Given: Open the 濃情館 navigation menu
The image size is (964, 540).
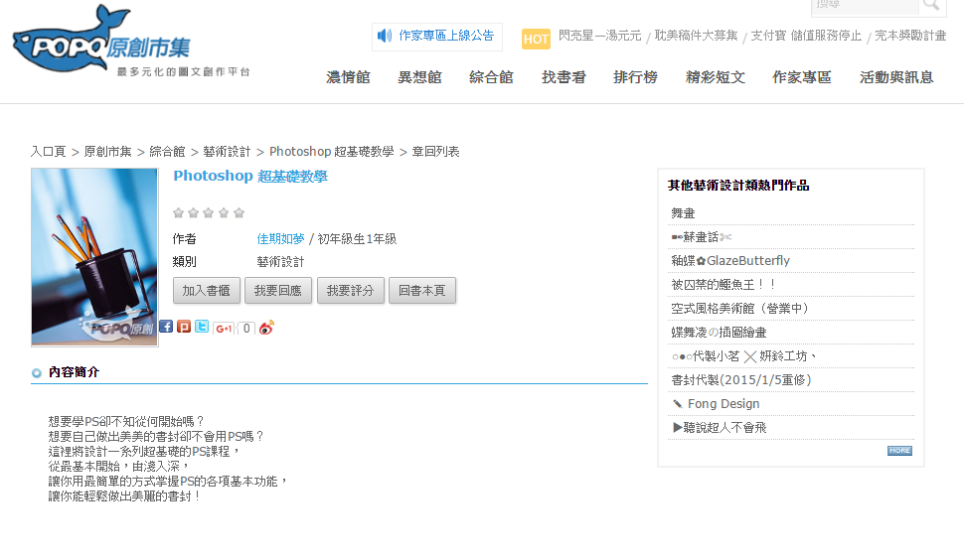Looking at the screenshot, I should click(x=348, y=77).
